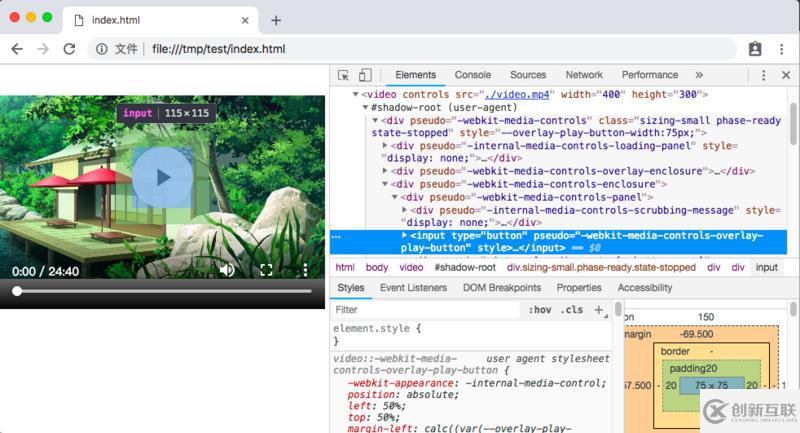The width and height of the screenshot is (800, 433).
Task: Expand the scrubbing-message div node
Action: point(404,210)
